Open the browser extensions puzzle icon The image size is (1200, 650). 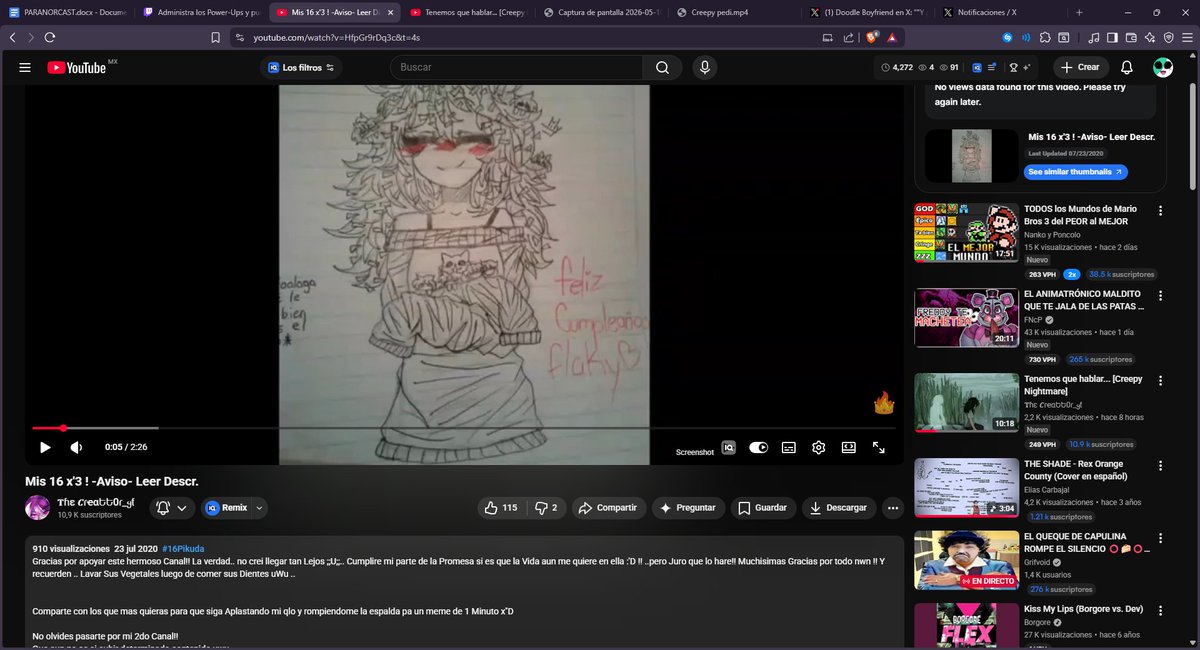(1044, 37)
